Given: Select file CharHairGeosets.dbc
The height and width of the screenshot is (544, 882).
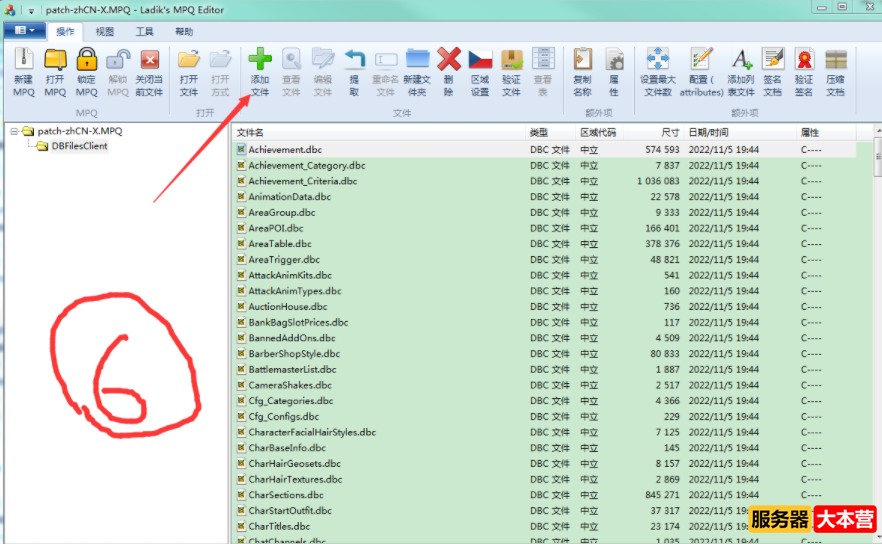Looking at the screenshot, I should [x=295, y=464].
